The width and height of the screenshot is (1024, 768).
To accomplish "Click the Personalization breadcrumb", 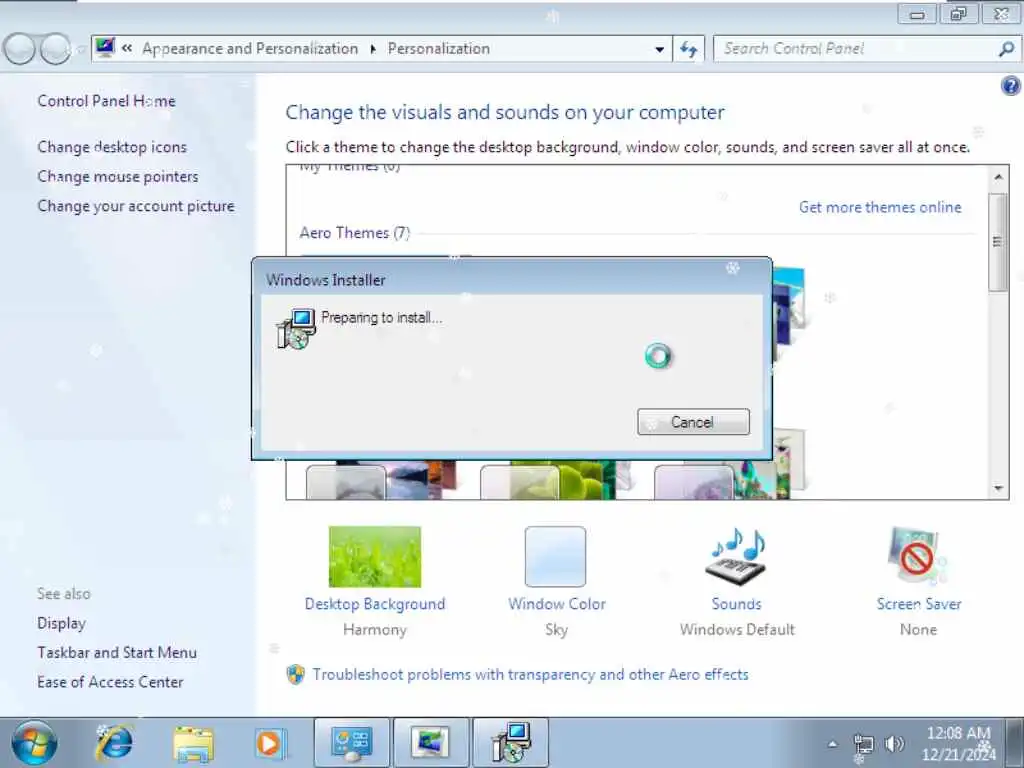I will click(439, 49).
